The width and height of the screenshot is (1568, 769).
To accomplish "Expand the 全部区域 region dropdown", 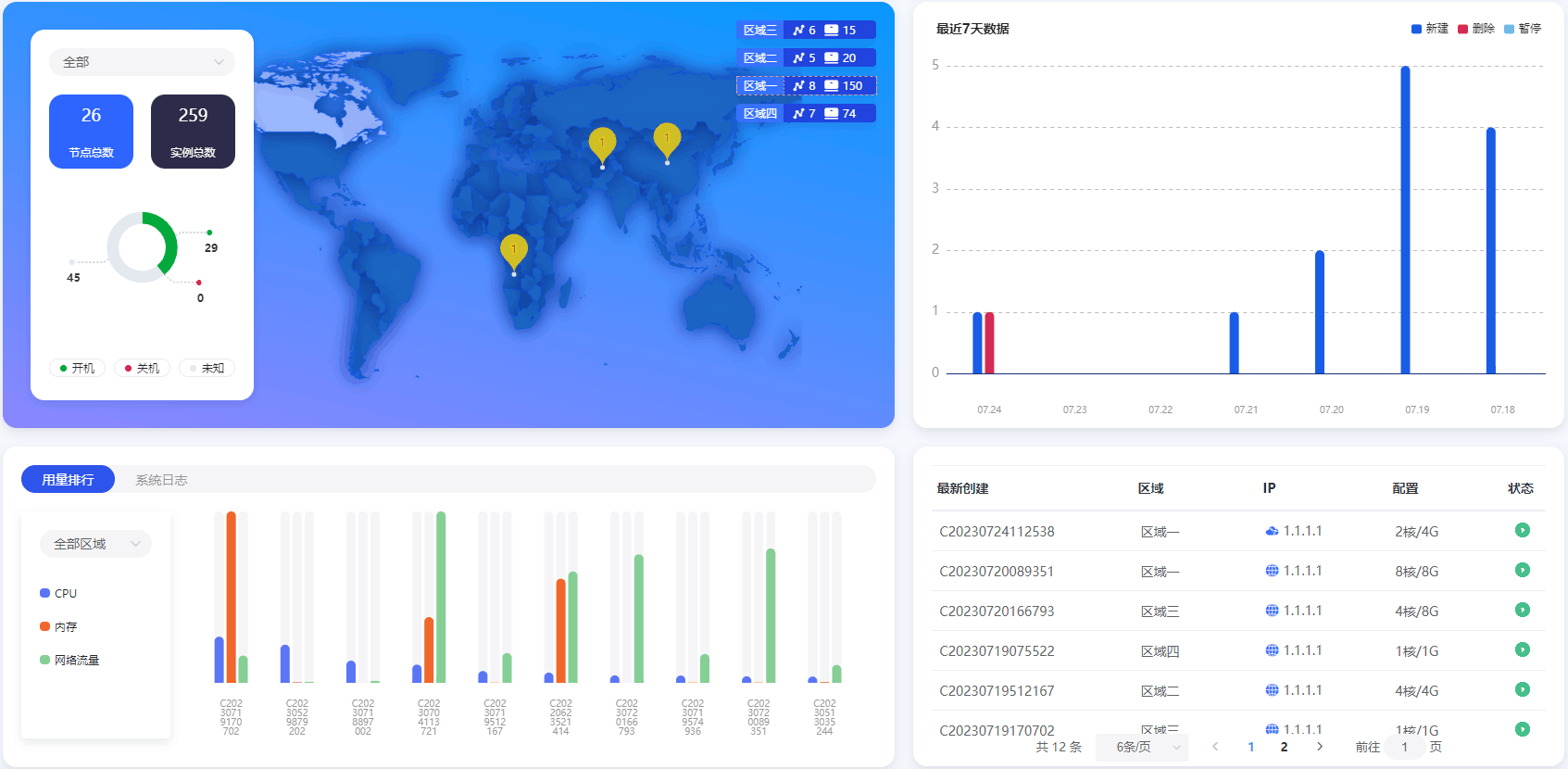I will [95, 544].
